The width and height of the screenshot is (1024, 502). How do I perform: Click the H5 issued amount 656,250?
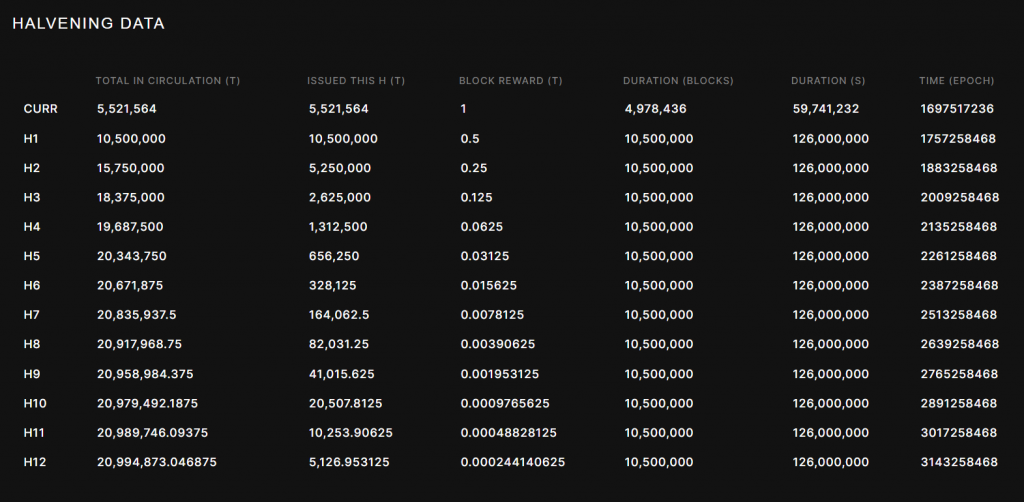point(334,256)
